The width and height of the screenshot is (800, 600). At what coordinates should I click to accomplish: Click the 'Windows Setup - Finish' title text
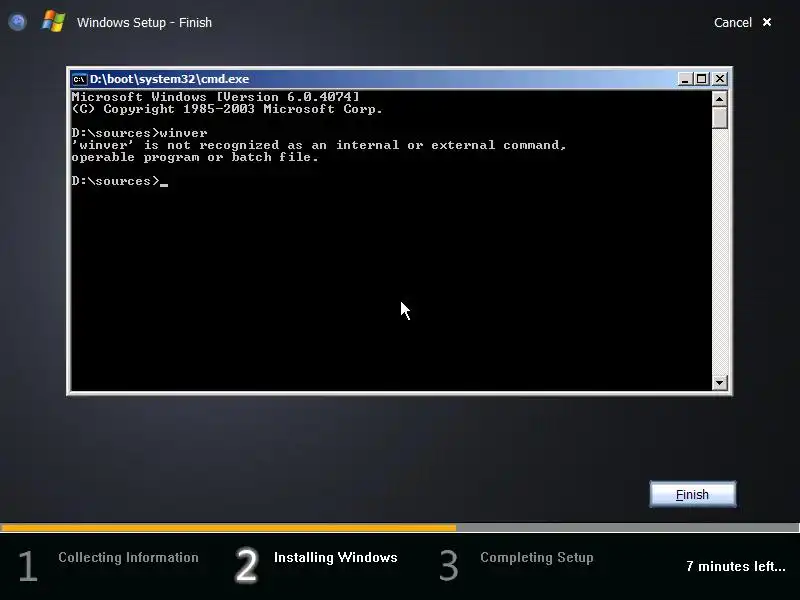pos(144,22)
